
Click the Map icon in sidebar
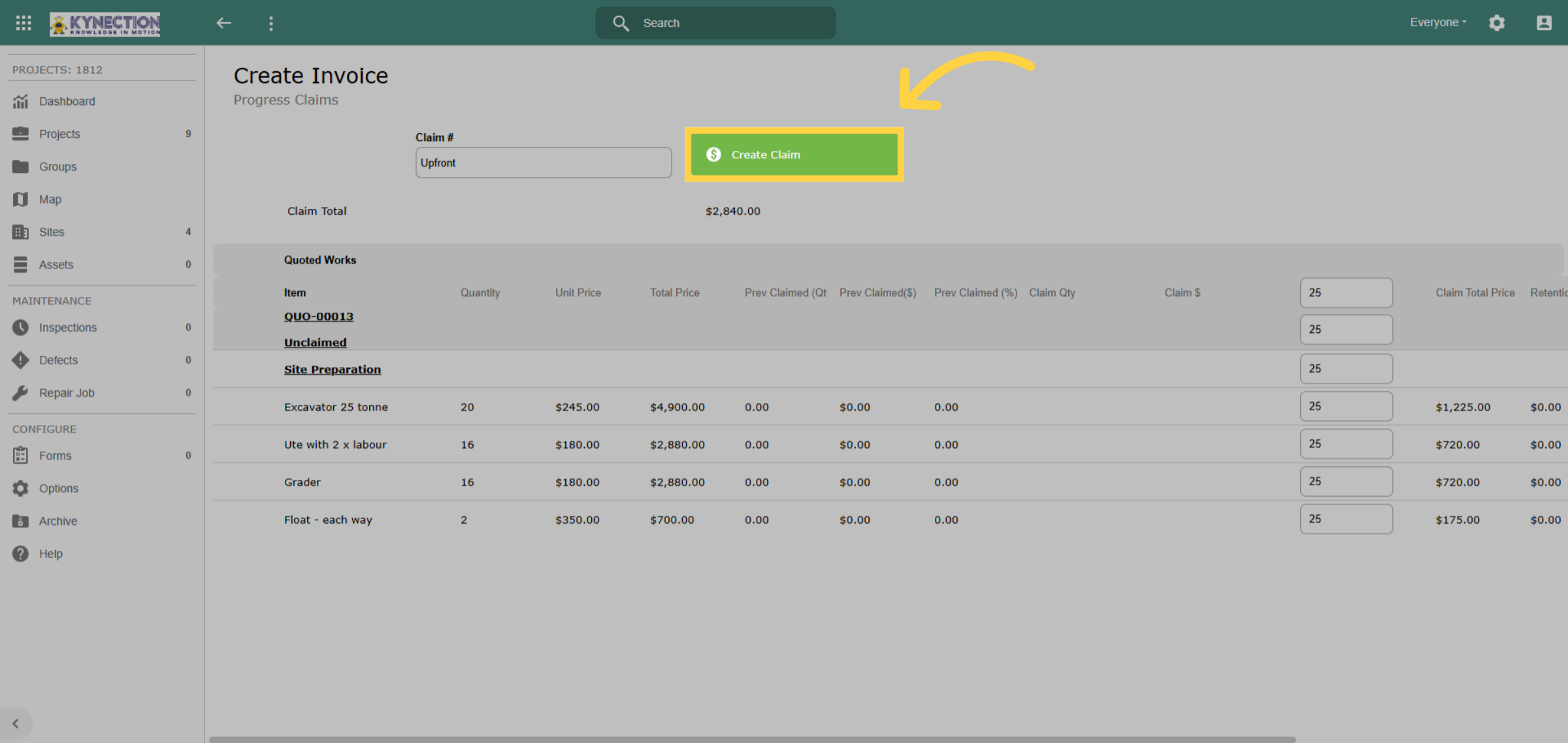point(21,199)
